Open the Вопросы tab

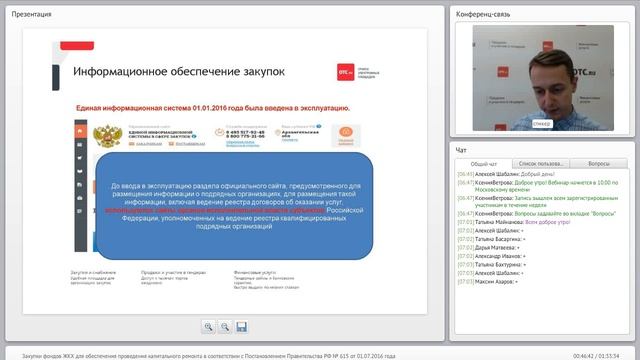[599, 163]
